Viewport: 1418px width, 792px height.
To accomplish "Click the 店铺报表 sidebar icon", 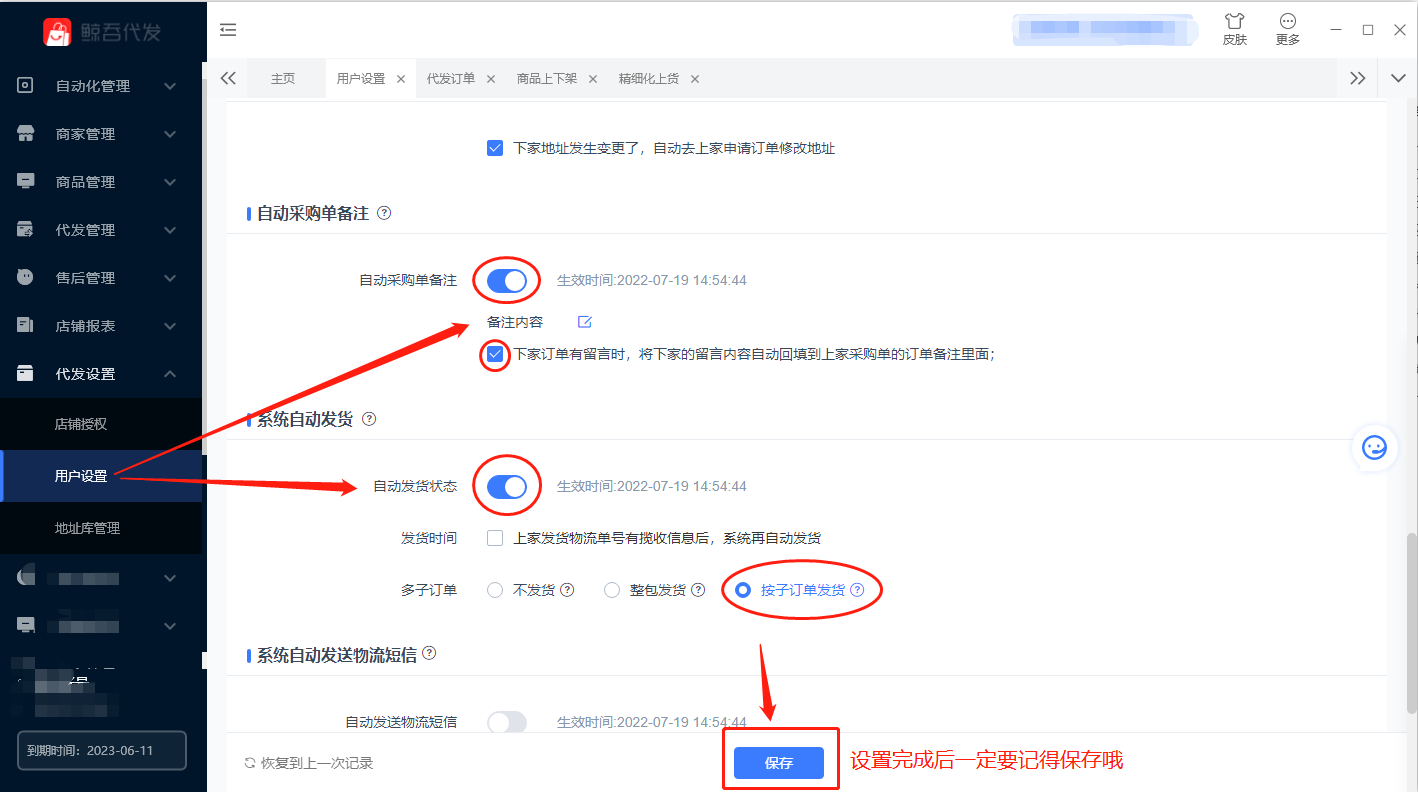I will (26, 326).
